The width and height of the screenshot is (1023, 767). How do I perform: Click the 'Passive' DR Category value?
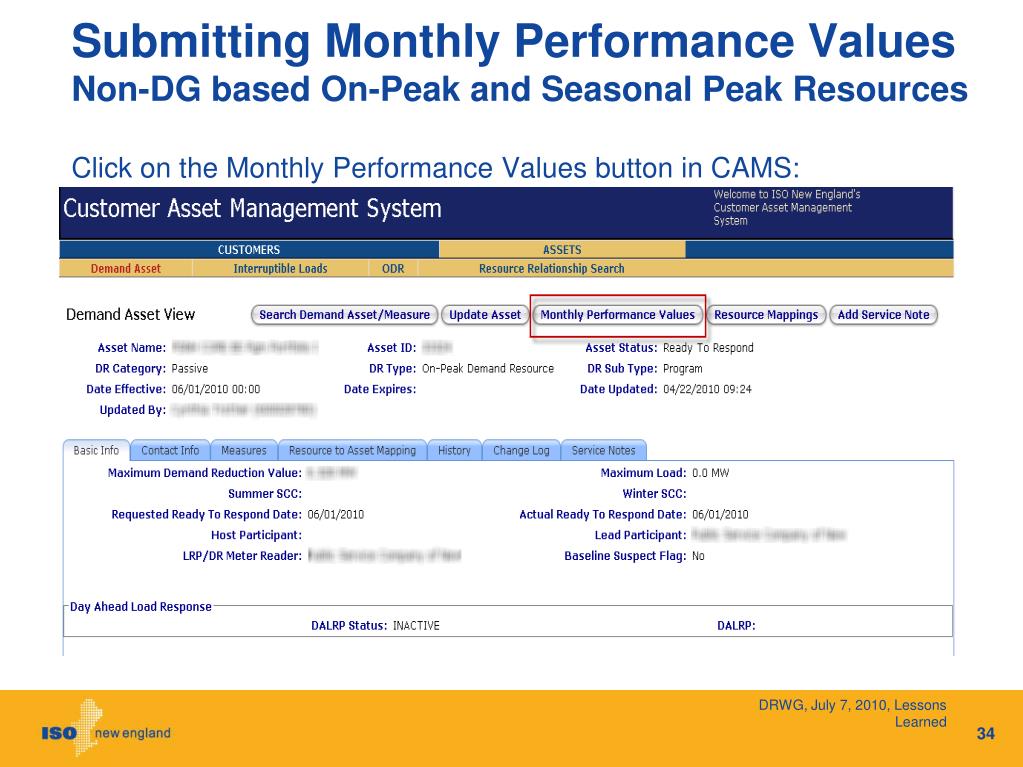click(x=190, y=368)
